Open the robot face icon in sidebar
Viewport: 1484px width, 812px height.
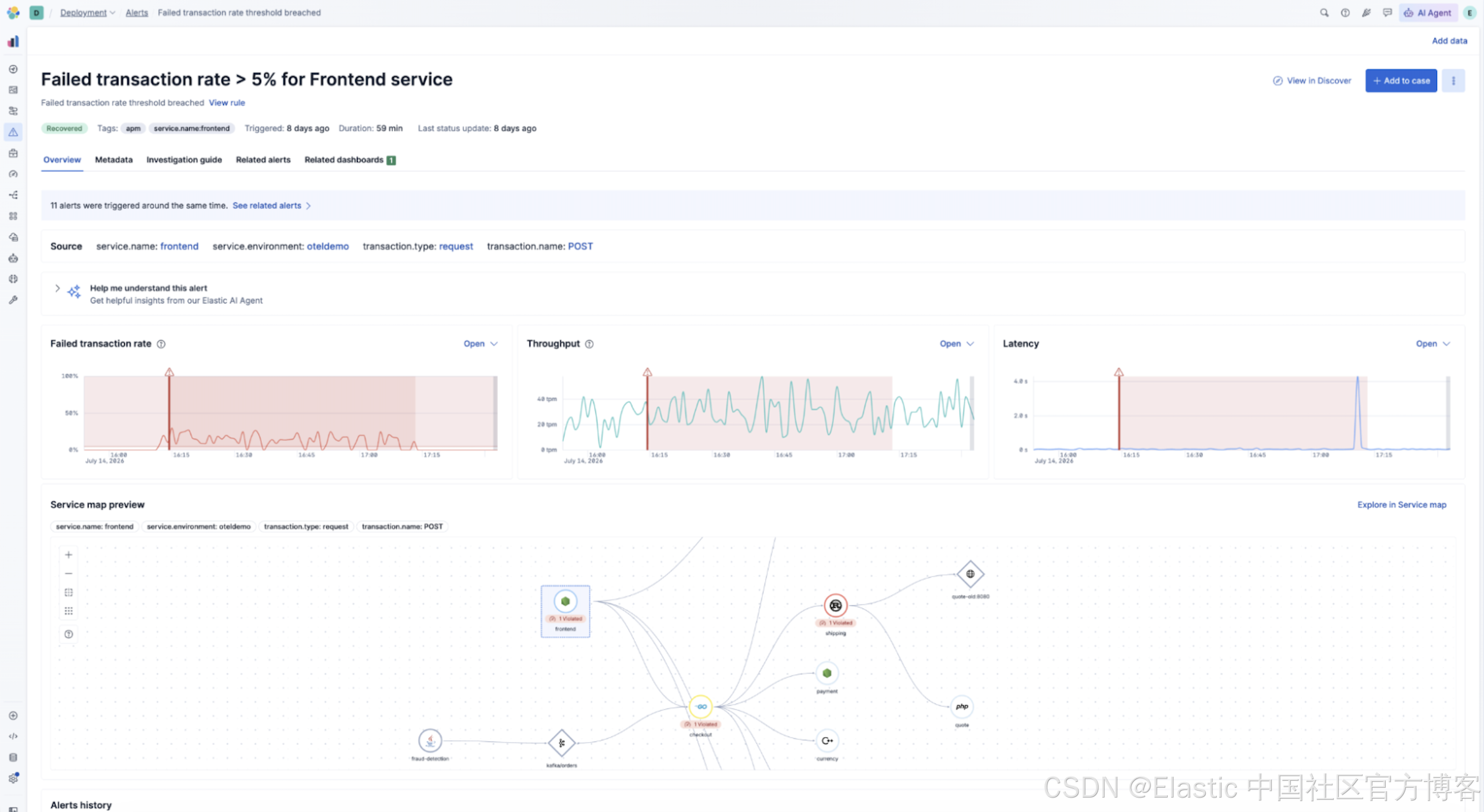click(13, 258)
